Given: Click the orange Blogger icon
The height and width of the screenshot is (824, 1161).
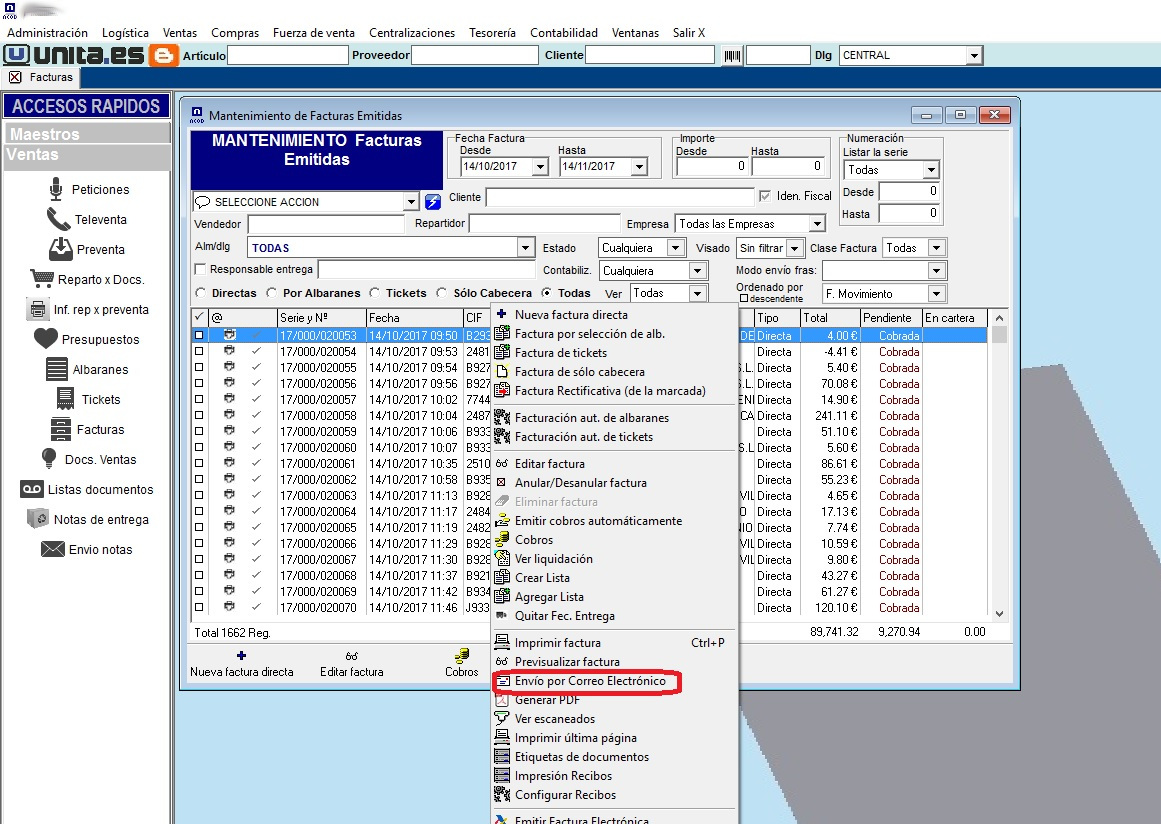Looking at the screenshot, I should click(x=163, y=56).
